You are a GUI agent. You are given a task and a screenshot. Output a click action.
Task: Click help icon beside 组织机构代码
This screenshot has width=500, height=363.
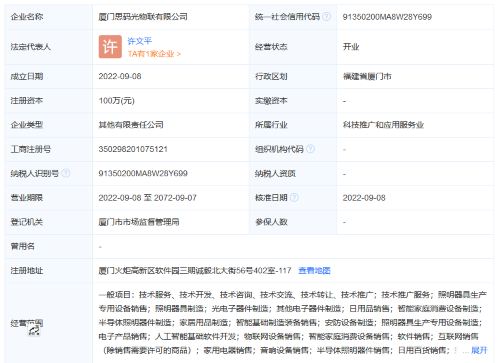pyautogui.click(x=310, y=149)
